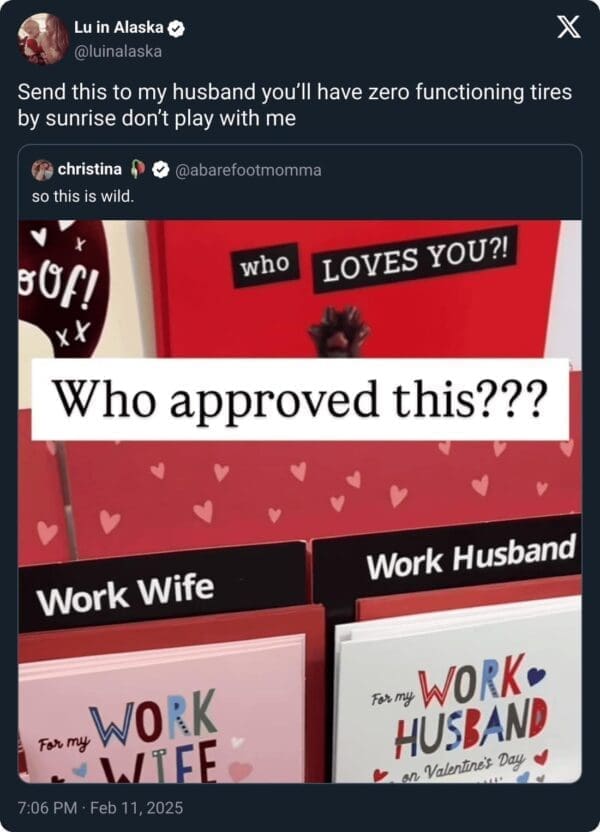
Task: Click the "Who approved this???" caption overlay
Action: pyautogui.click(x=300, y=399)
